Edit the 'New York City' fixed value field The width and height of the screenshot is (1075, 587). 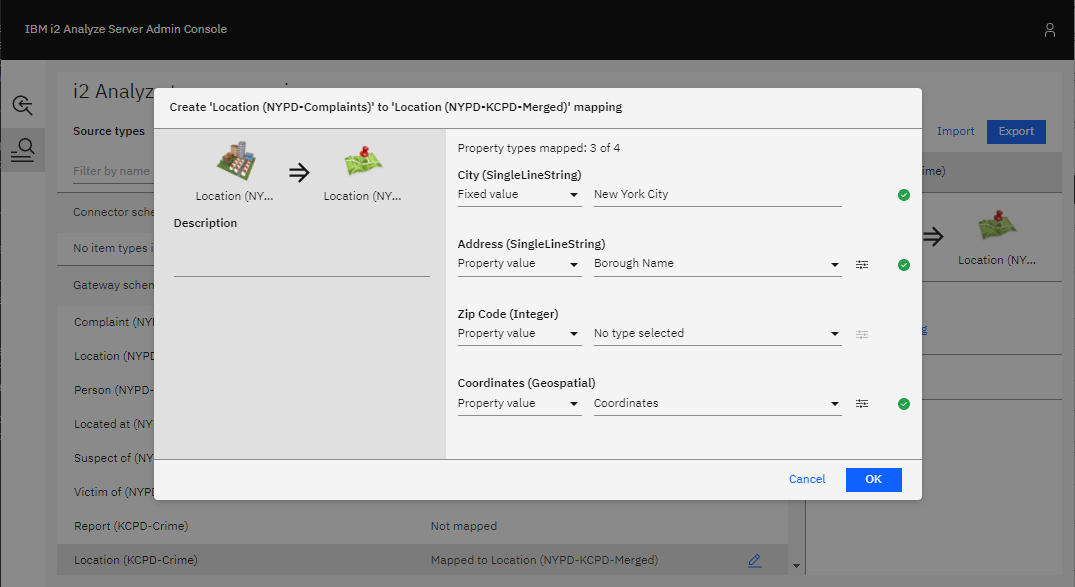tap(717, 195)
